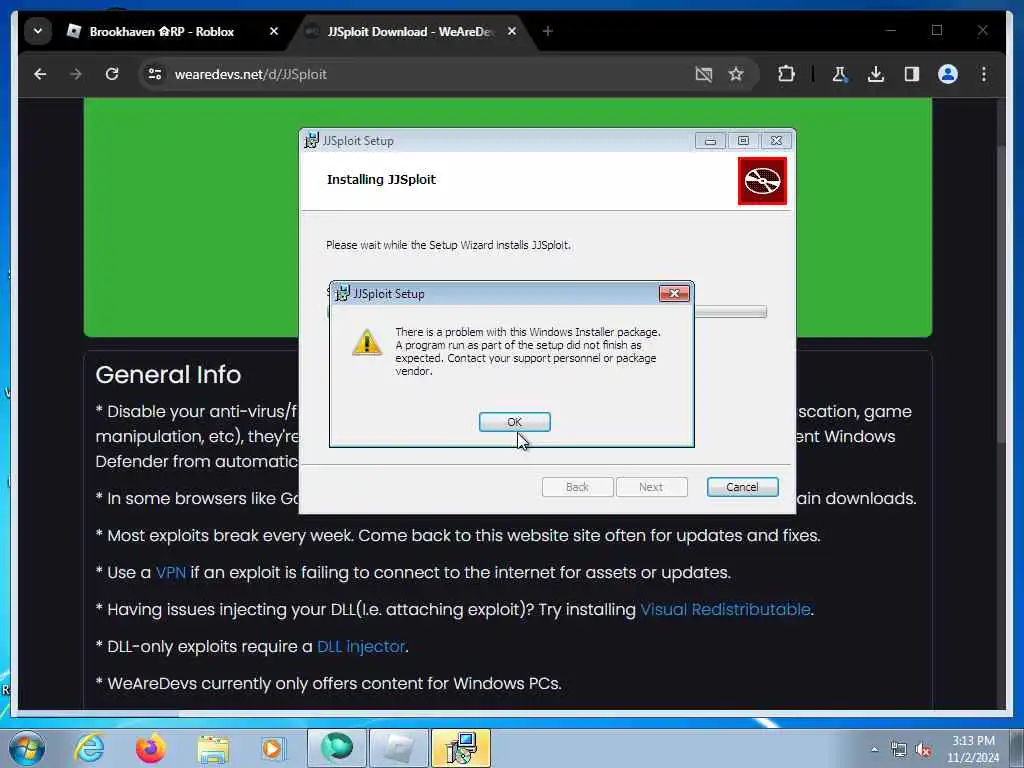This screenshot has height=768, width=1024.
Task: Click OK in the installer error dialog
Action: 515,422
